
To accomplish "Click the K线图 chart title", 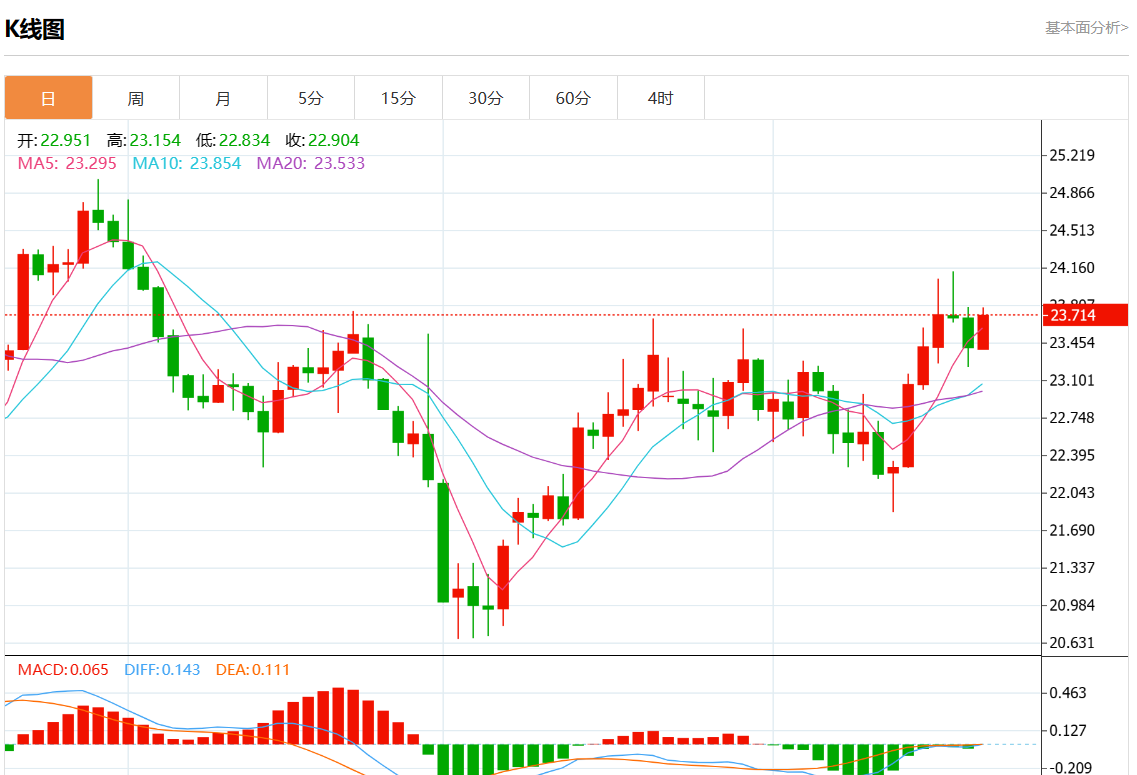I will pyautogui.click(x=35, y=29).
